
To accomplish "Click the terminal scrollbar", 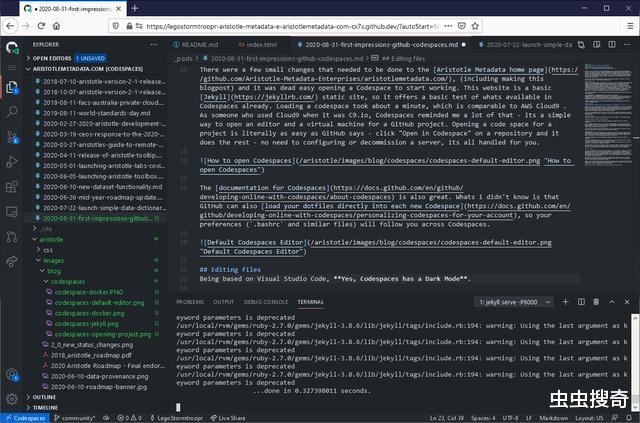I will tap(635, 363).
